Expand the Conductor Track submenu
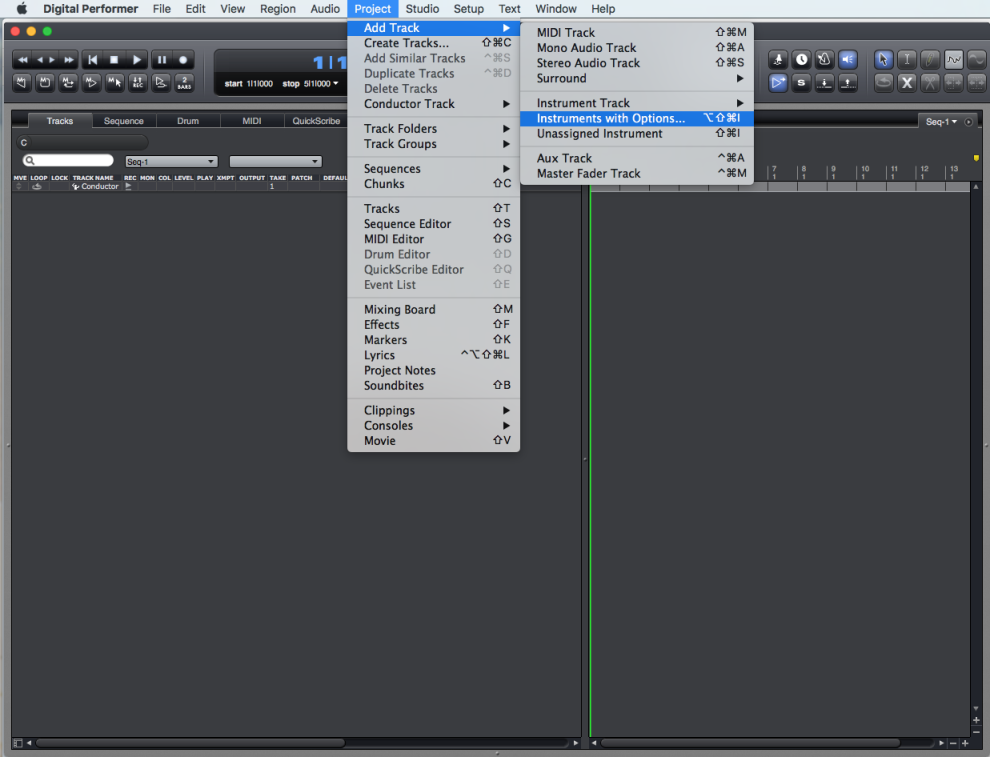Viewport: 990px width, 757px height. 434,104
